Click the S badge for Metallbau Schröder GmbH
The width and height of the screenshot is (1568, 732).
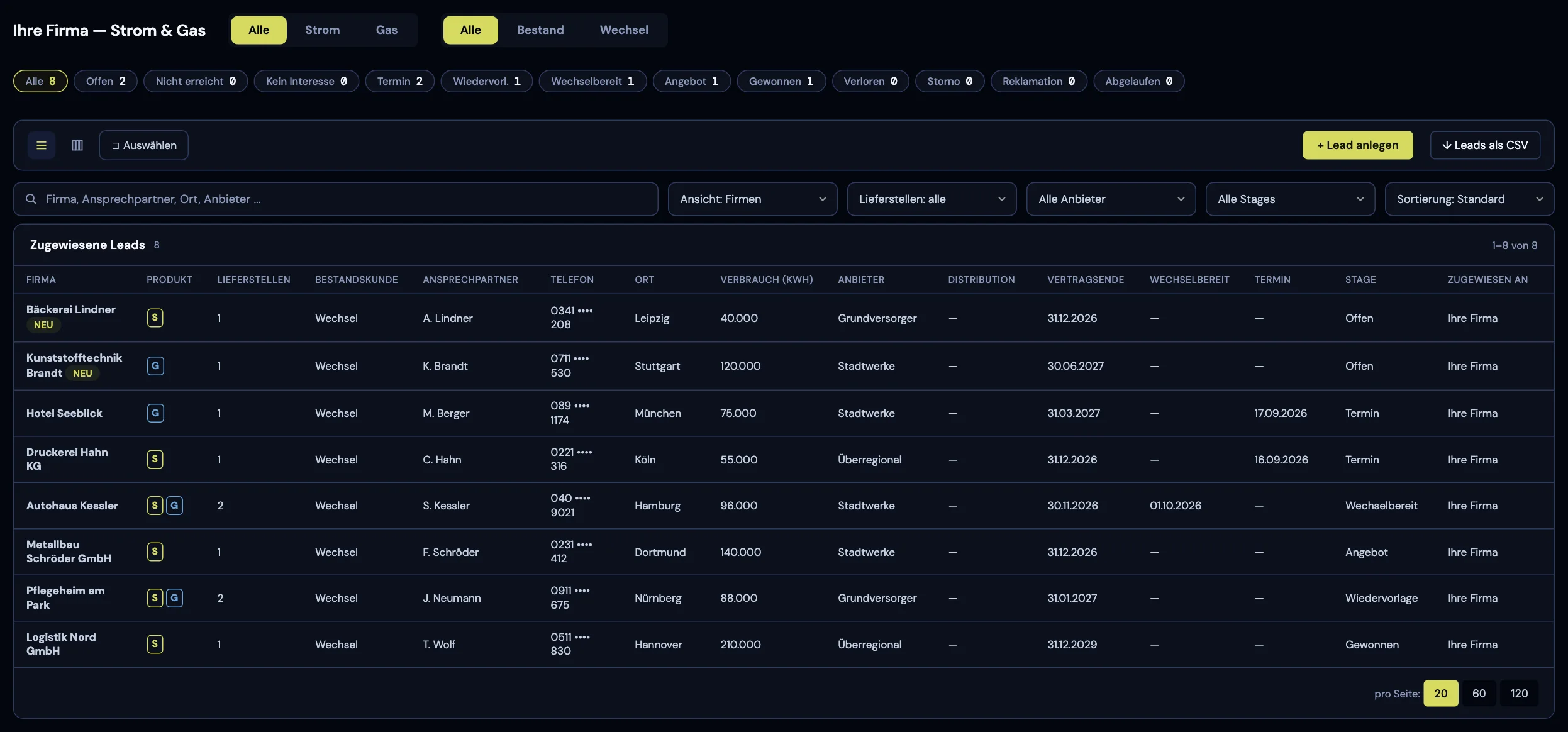(x=155, y=552)
